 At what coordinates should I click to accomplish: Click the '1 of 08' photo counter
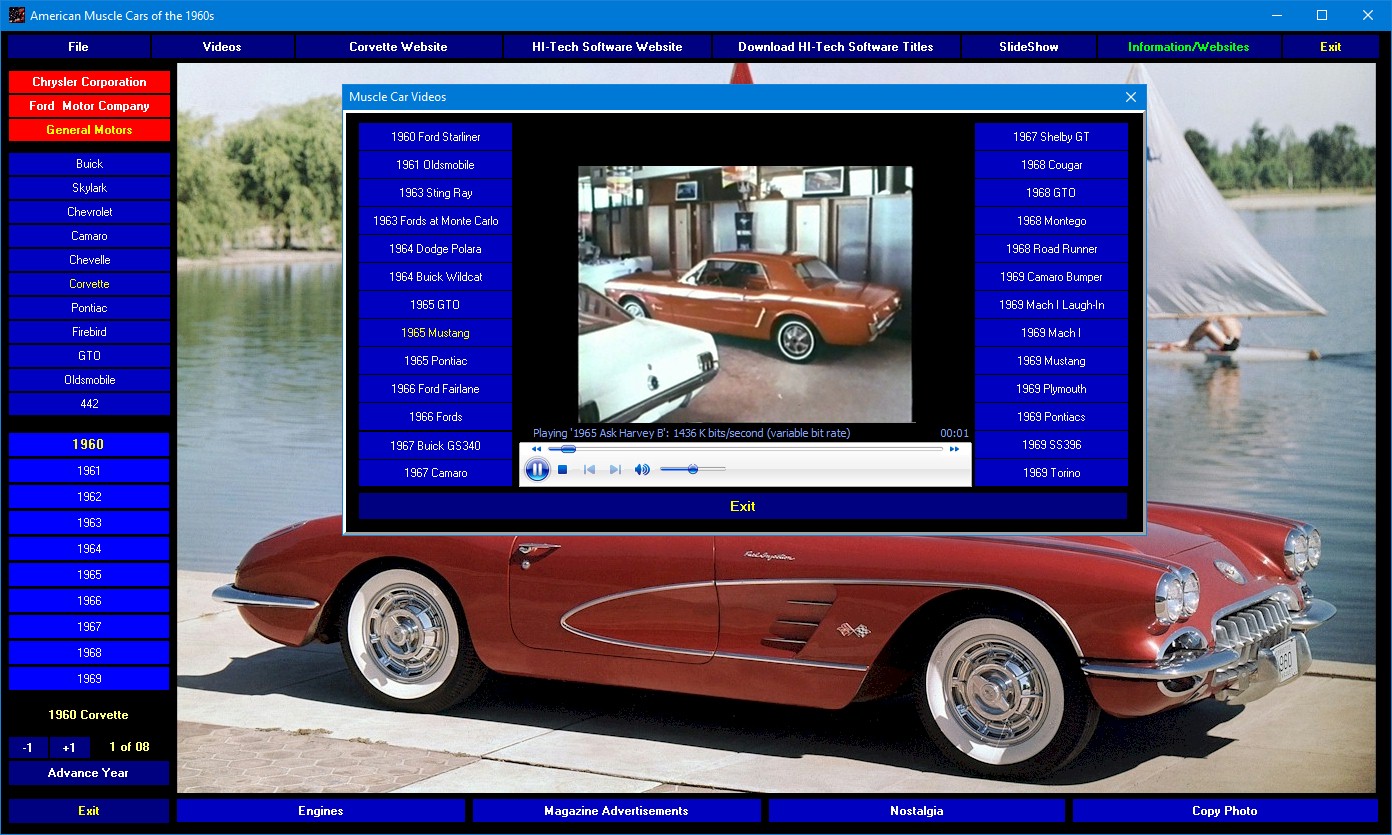[129, 747]
